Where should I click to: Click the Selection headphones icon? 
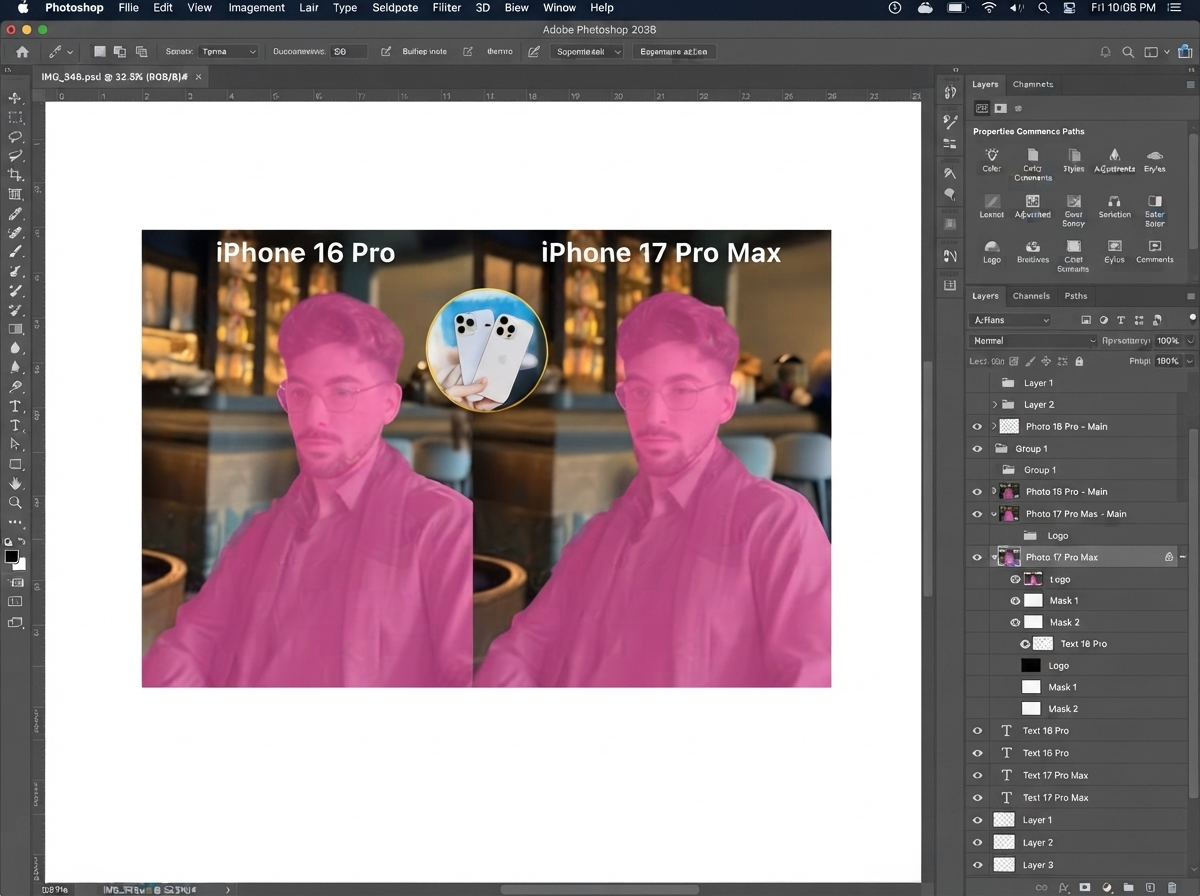tap(1114, 201)
